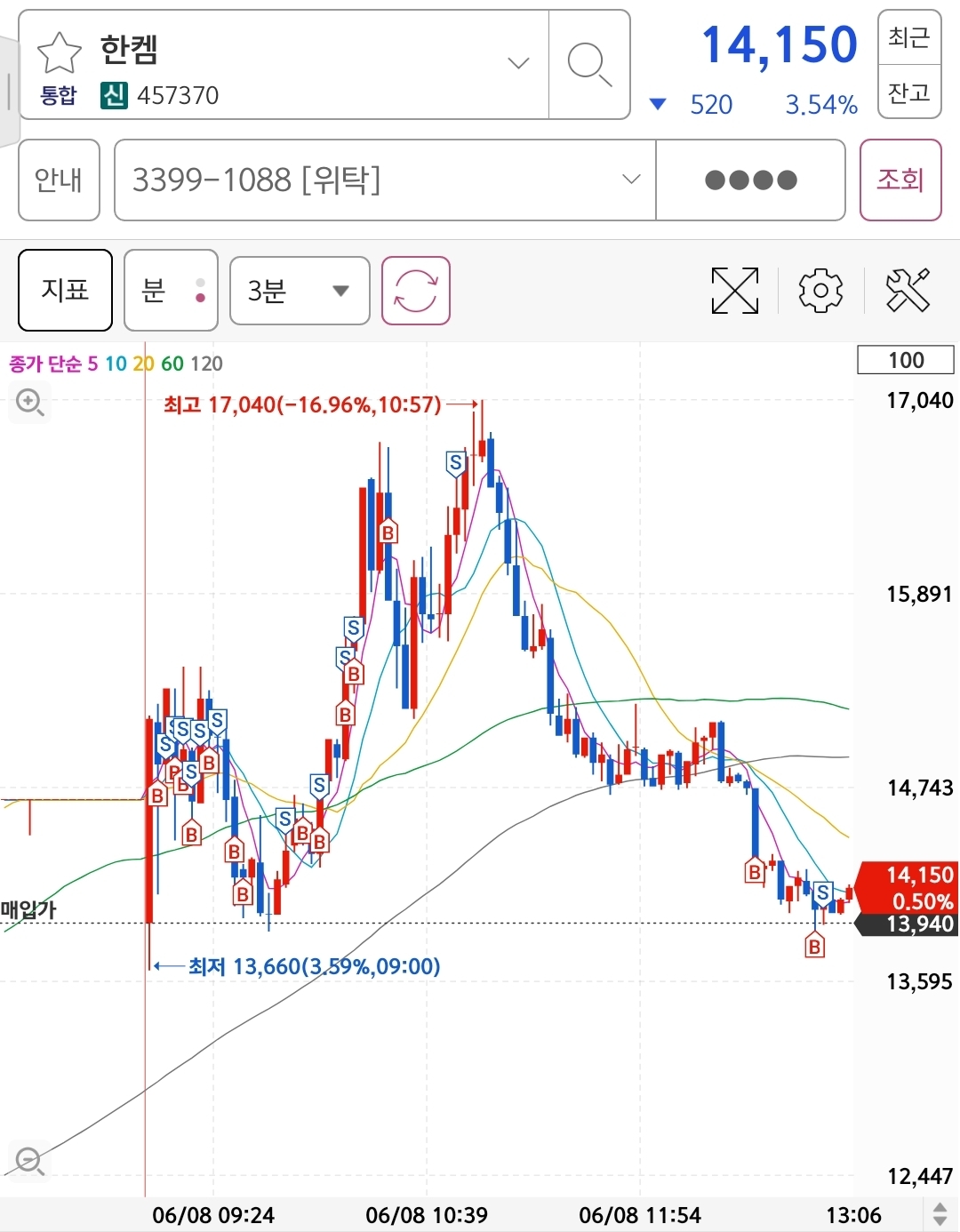This screenshot has width=960, height=1232.
Task: Refresh the chart data
Action: (x=416, y=291)
